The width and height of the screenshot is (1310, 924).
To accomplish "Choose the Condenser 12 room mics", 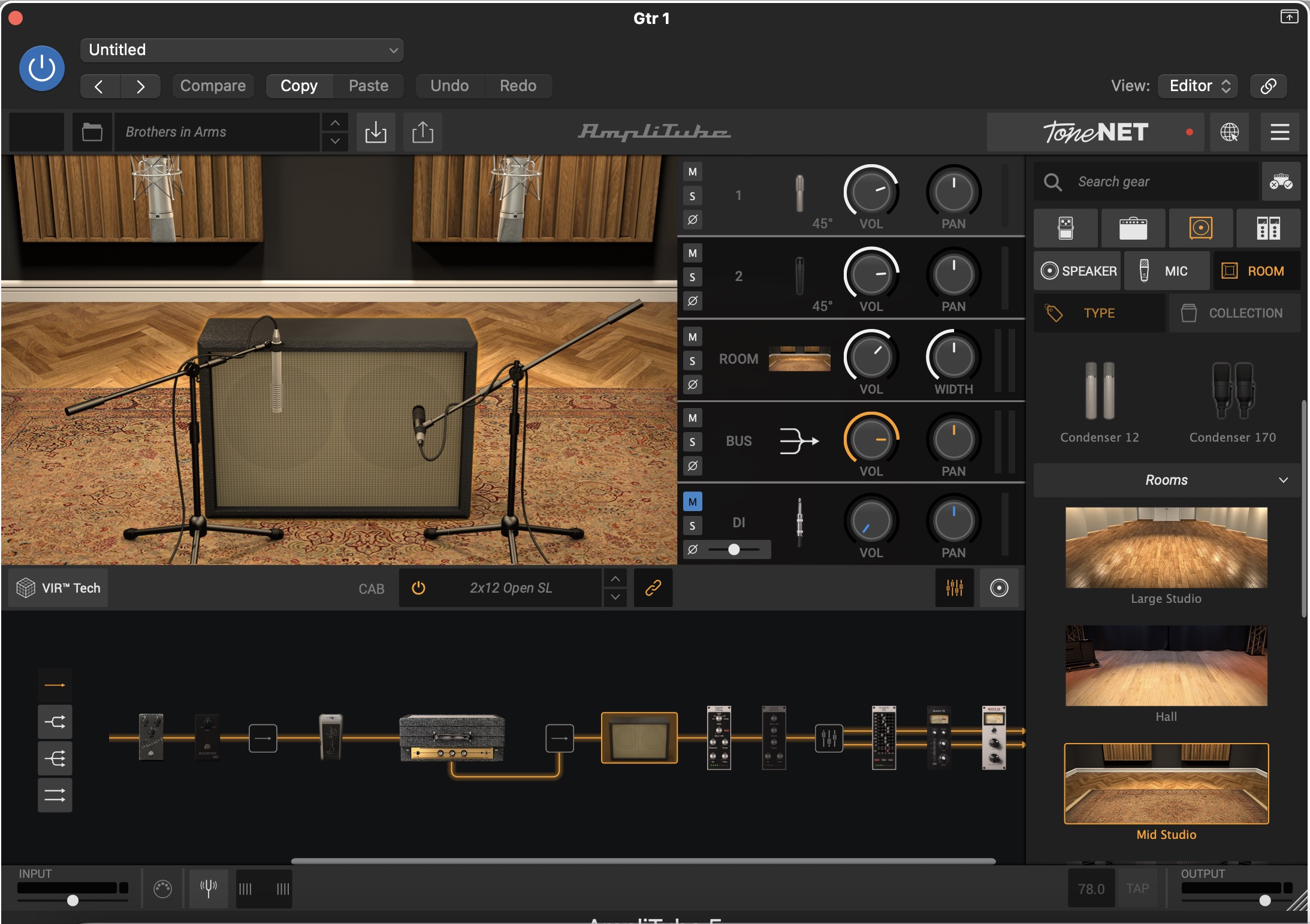I will coord(1100,402).
